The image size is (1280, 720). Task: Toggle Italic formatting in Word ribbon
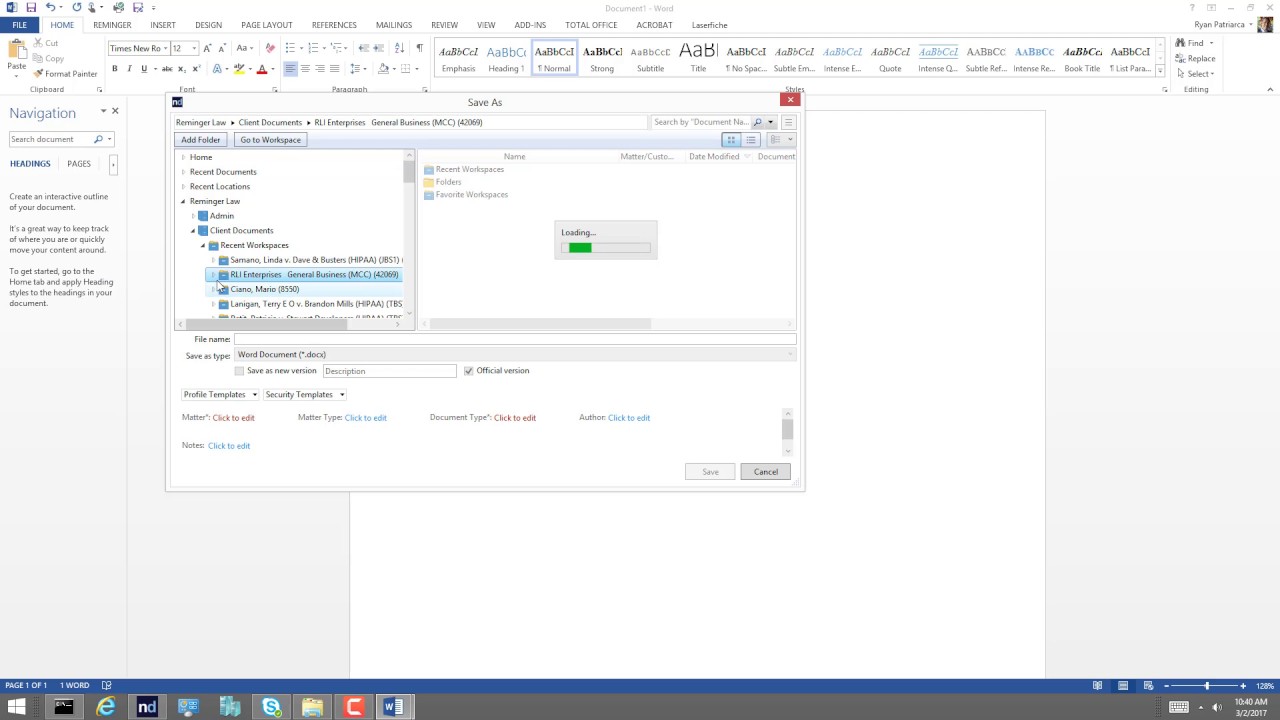pyautogui.click(x=129, y=69)
